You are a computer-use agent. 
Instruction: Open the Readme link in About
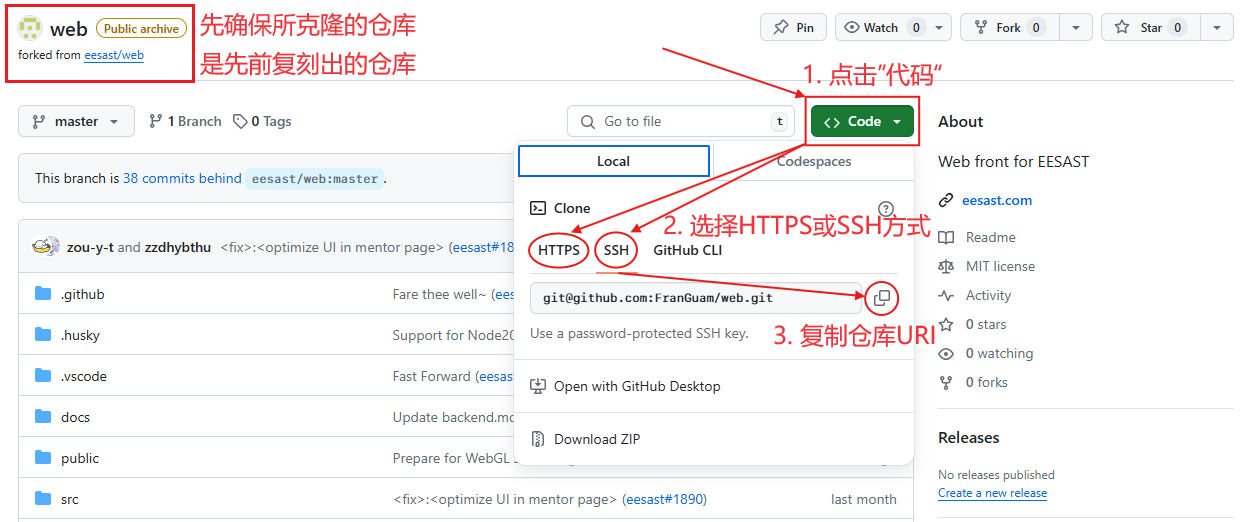[x=990, y=237]
